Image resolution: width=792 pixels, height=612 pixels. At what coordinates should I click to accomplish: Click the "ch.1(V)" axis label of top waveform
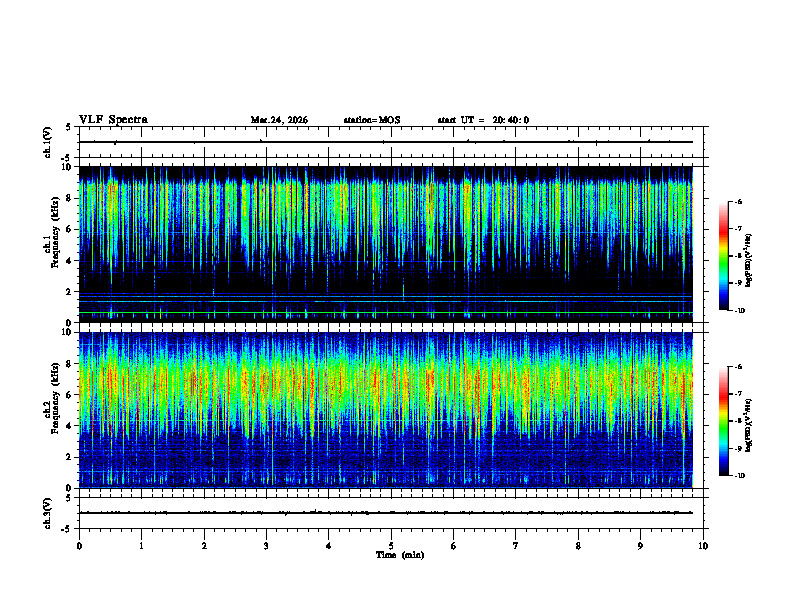click(x=47, y=142)
